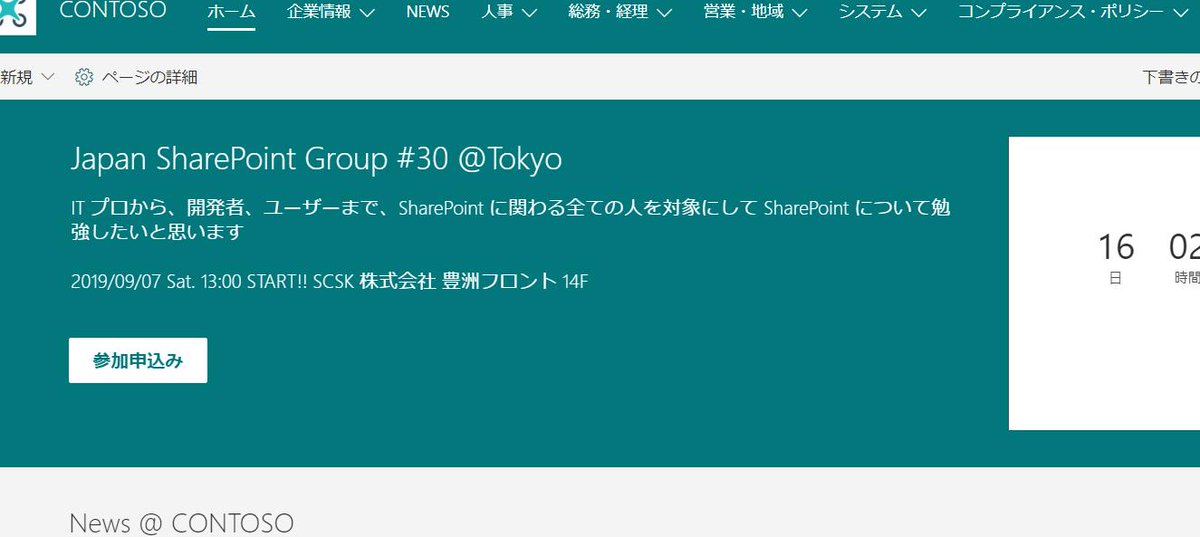Image resolution: width=1200 pixels, height=537 pixels.
Task: Open the 企業情報 menu
Action: click(x=319, y=13)
